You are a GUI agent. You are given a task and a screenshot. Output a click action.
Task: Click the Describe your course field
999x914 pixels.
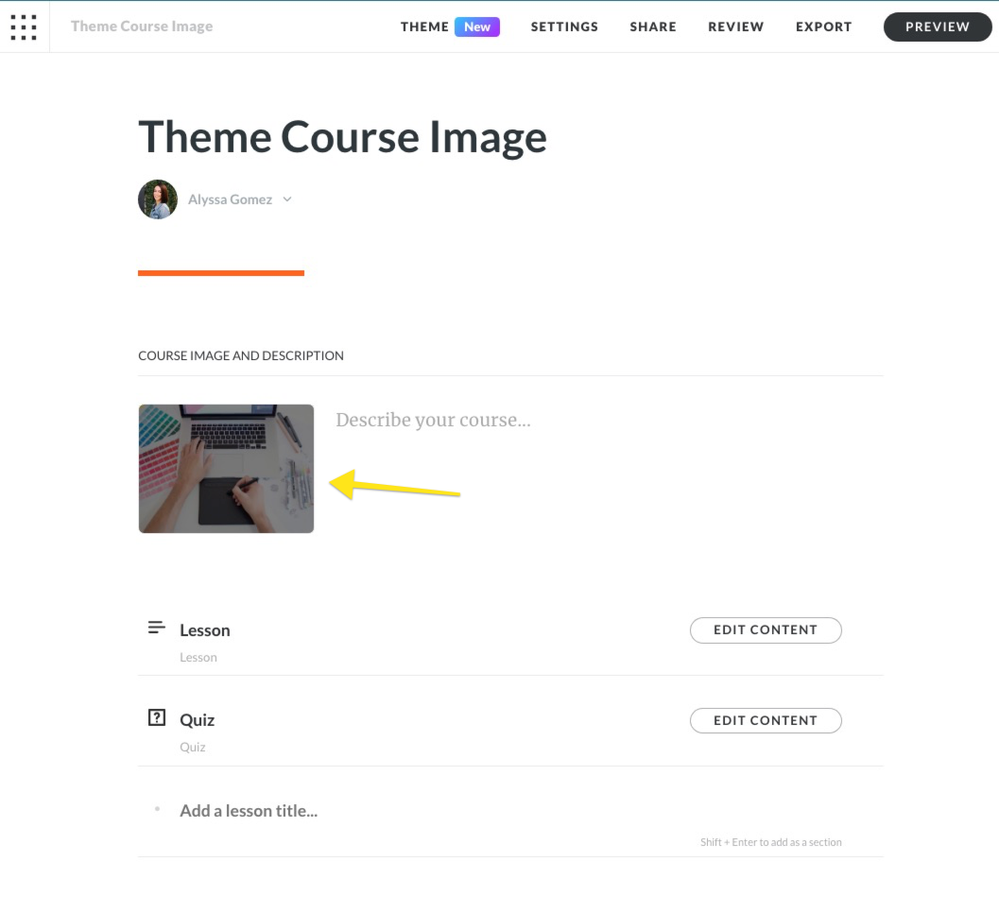[x=433, y=420]
